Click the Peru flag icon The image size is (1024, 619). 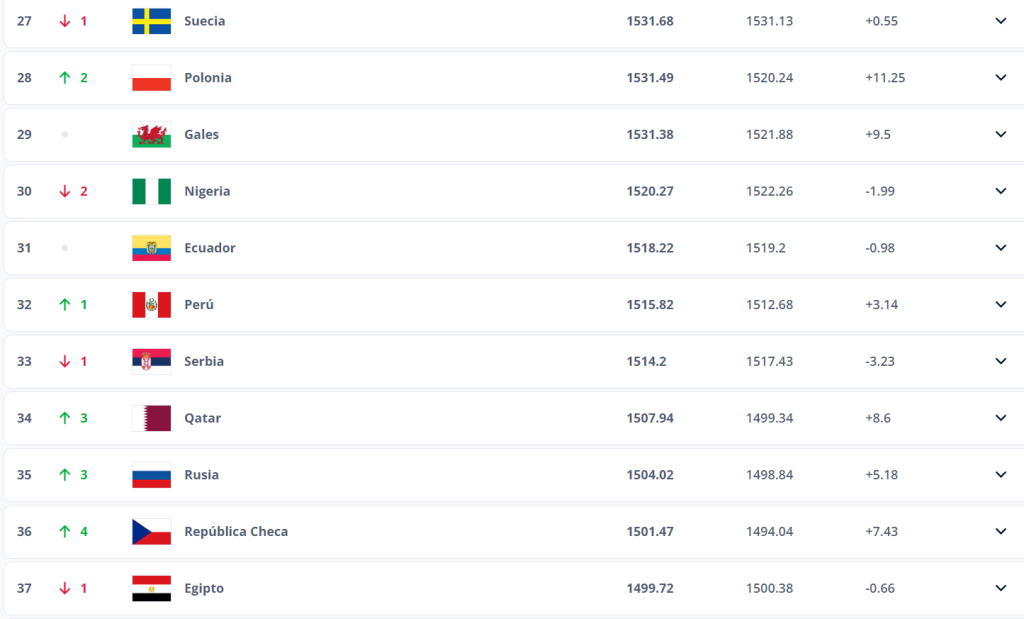pyautogui.click(x=151, y=305)
